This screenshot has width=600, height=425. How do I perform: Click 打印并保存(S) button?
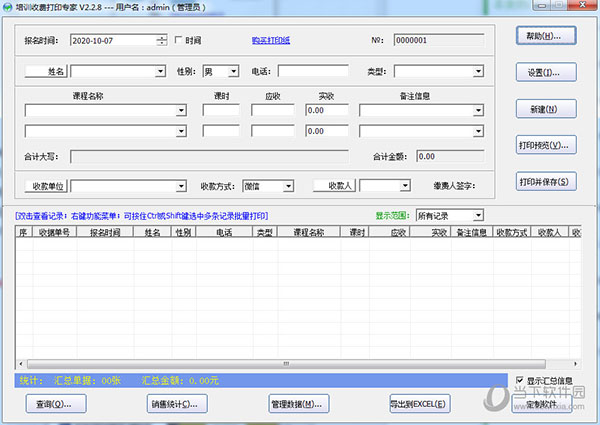546,181
